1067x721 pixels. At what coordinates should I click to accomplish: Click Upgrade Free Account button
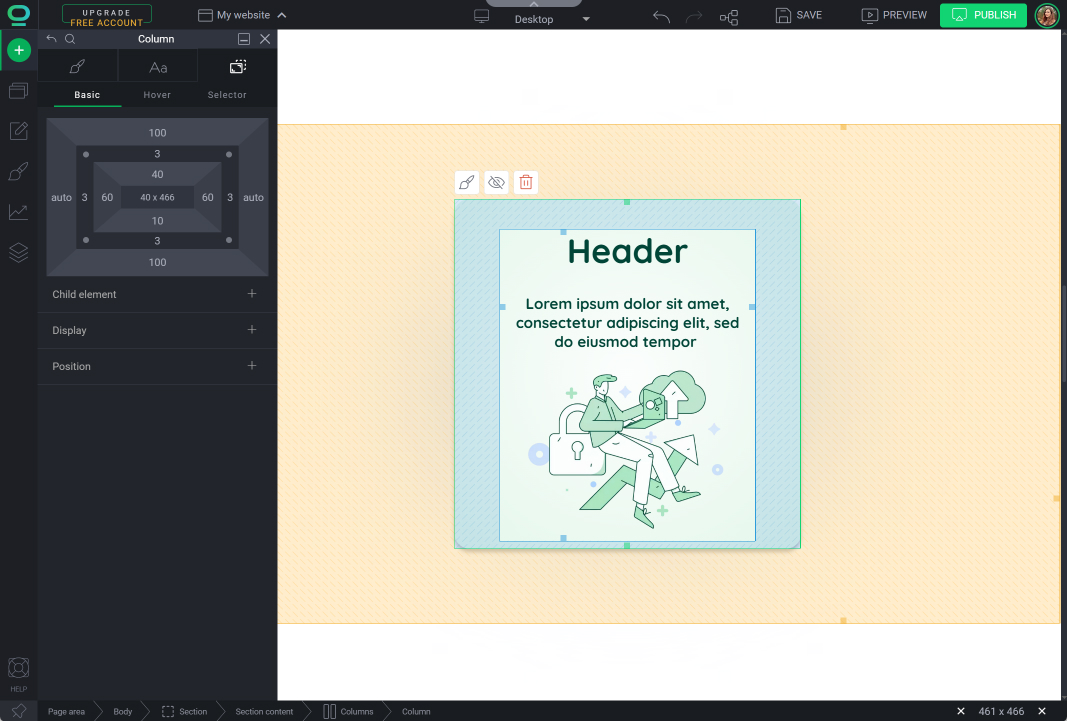click(x=107, y=15)
